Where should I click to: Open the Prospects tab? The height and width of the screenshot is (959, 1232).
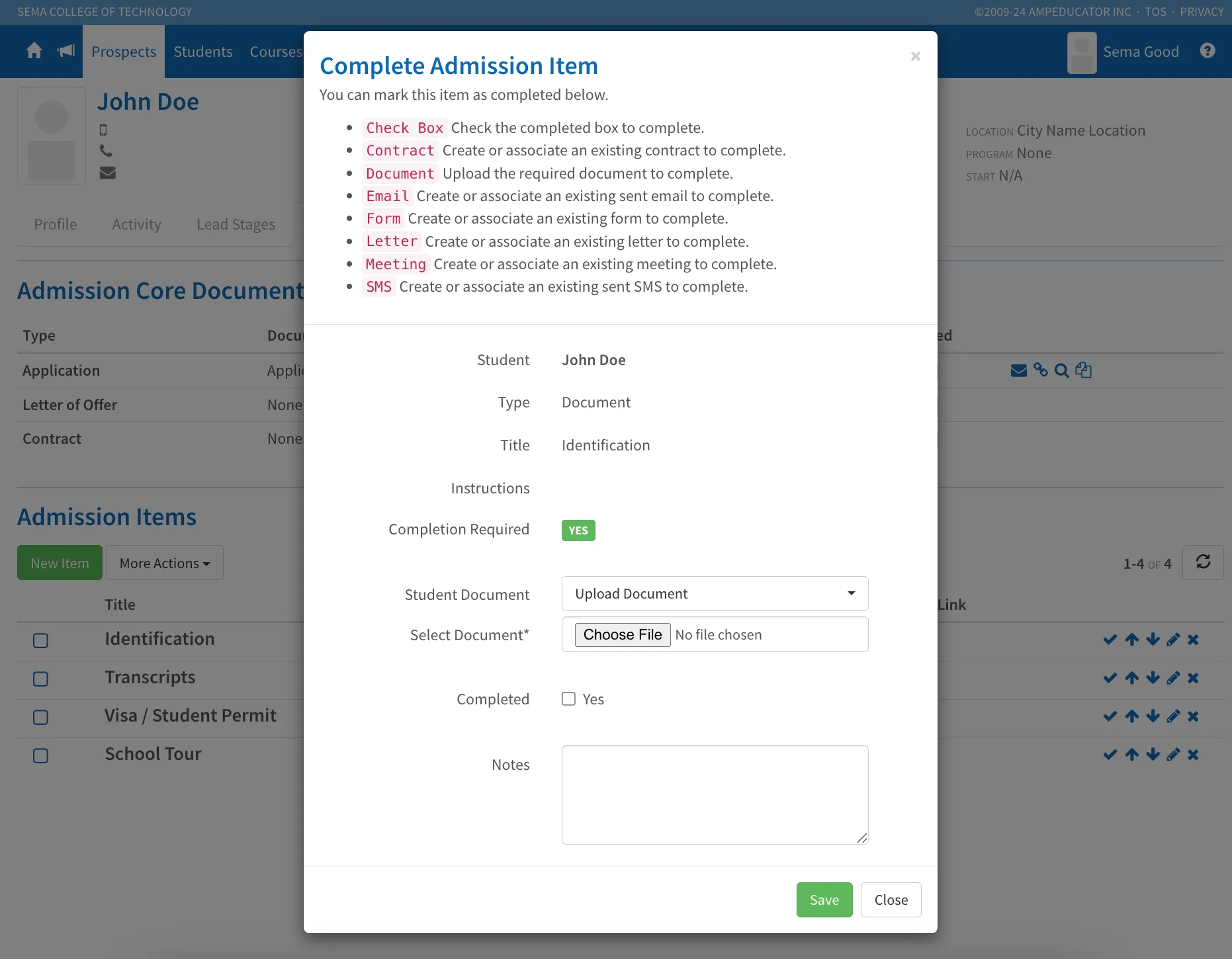point(124,52)
